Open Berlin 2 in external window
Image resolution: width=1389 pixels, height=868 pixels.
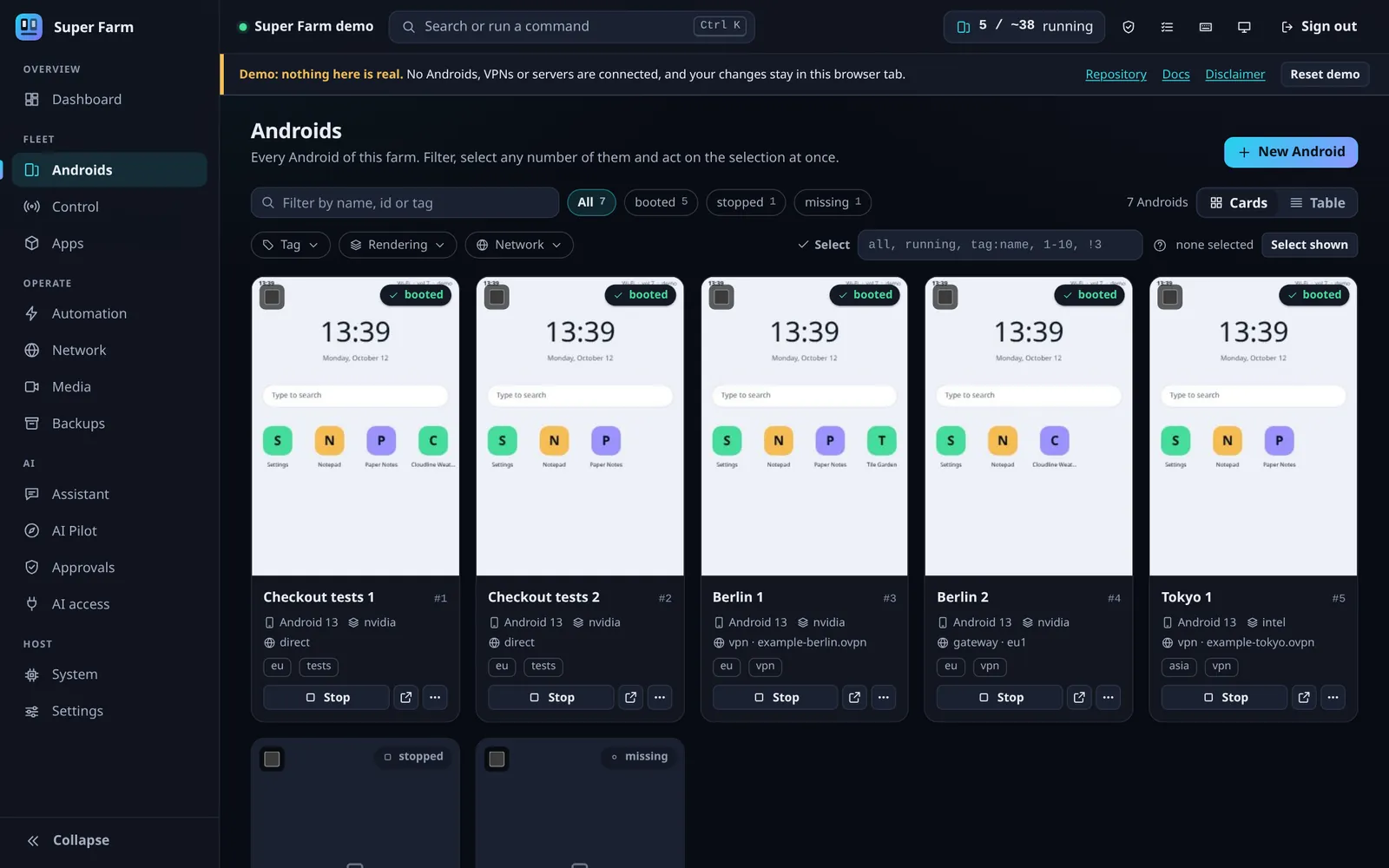point(1079,697)
